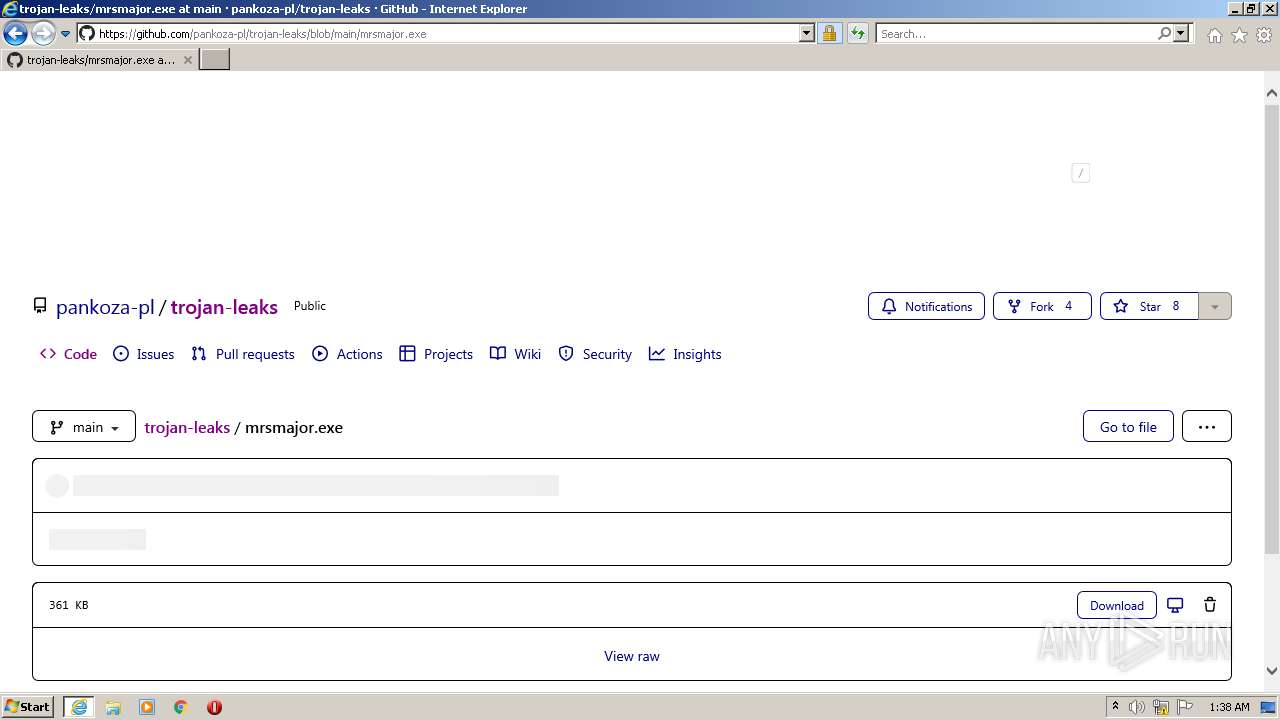Click trojan-leaks breadcrumb link
The width and height of the screenshot is (1280, 720).
coord(187,427)
